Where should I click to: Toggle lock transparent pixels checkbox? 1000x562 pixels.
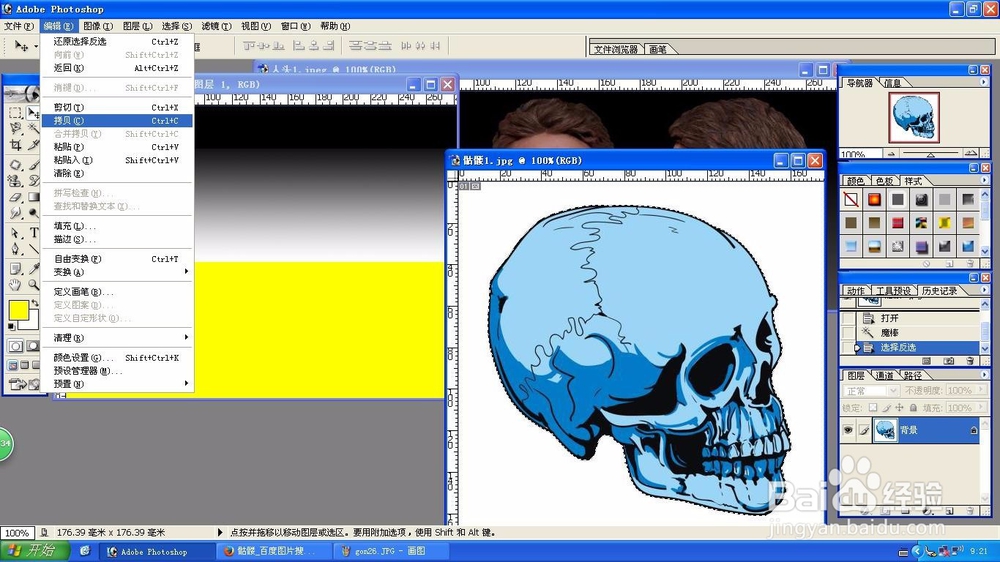[x=873, y=408]
